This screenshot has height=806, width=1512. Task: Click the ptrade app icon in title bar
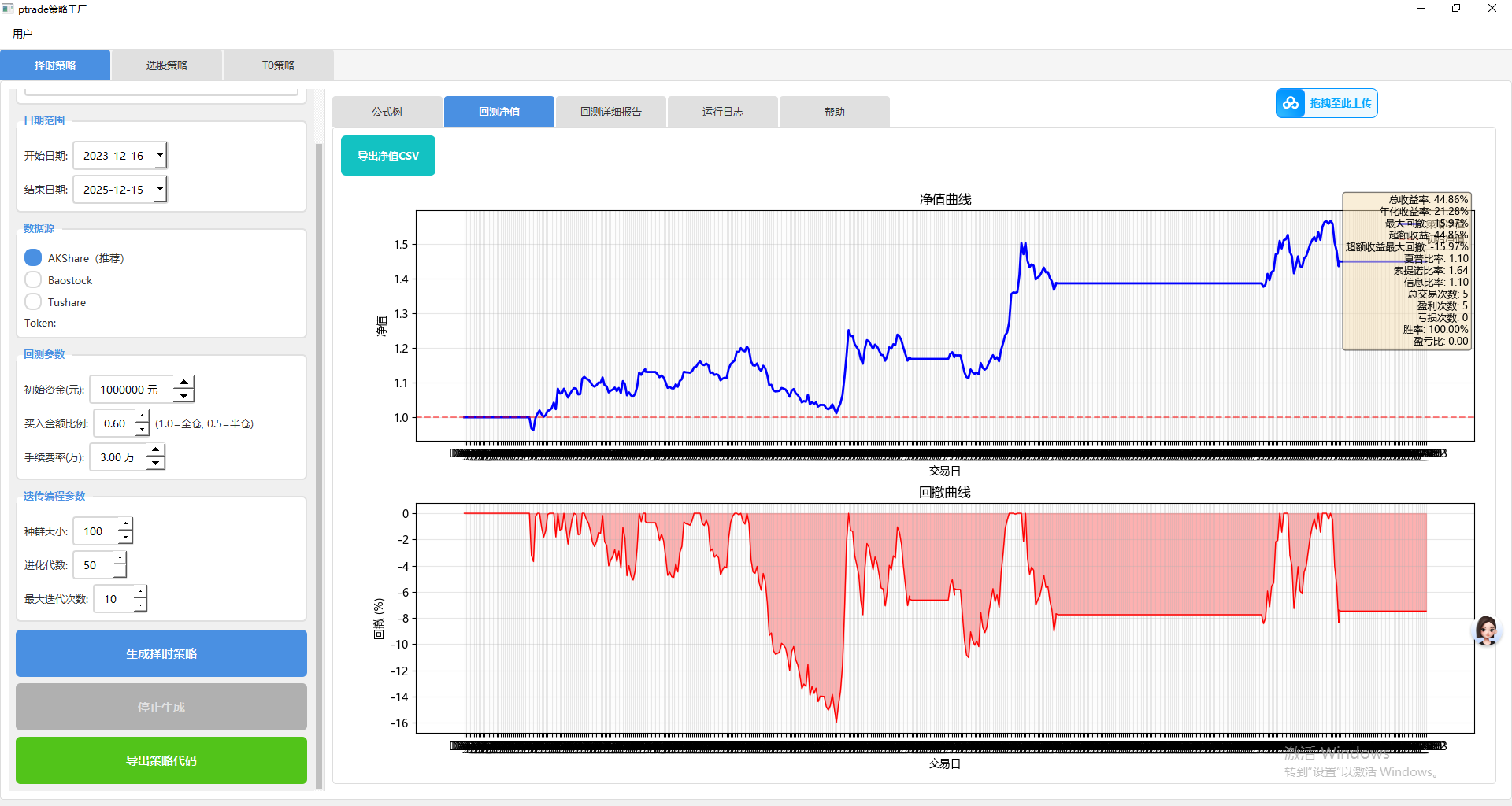pyautogui.click(x=8, y=9)
